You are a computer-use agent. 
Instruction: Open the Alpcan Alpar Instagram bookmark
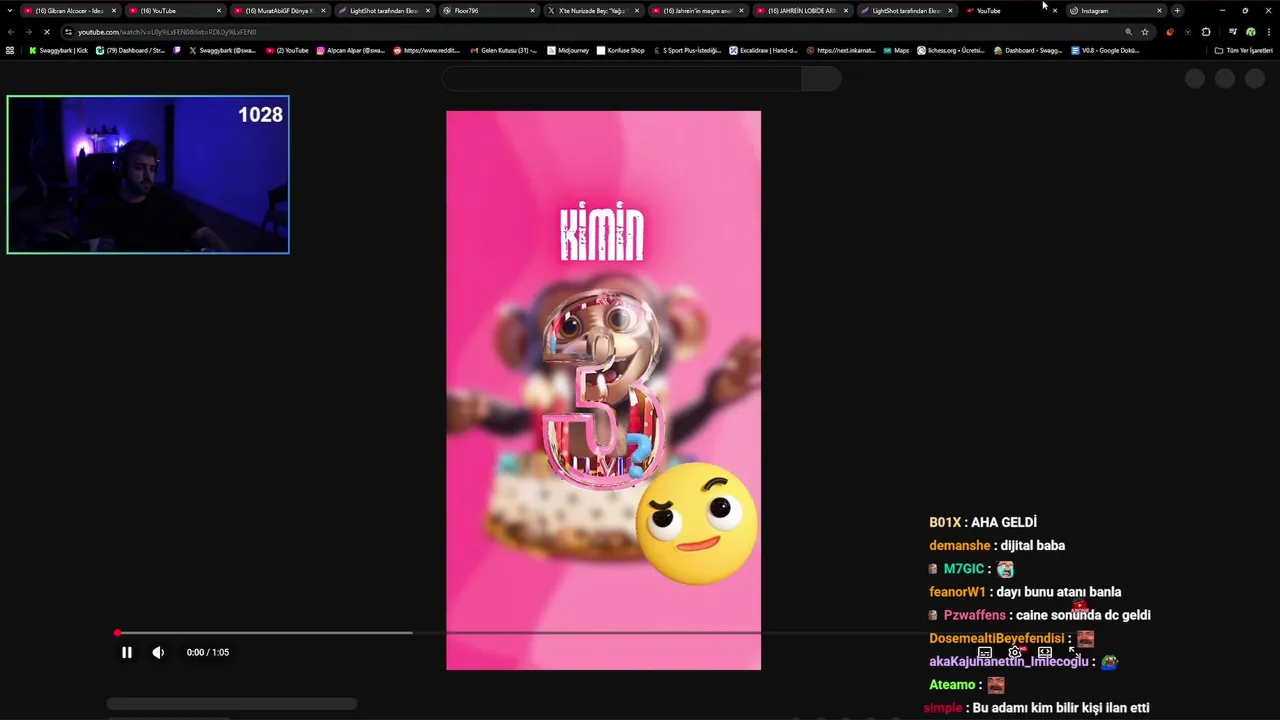coord(350,50)
